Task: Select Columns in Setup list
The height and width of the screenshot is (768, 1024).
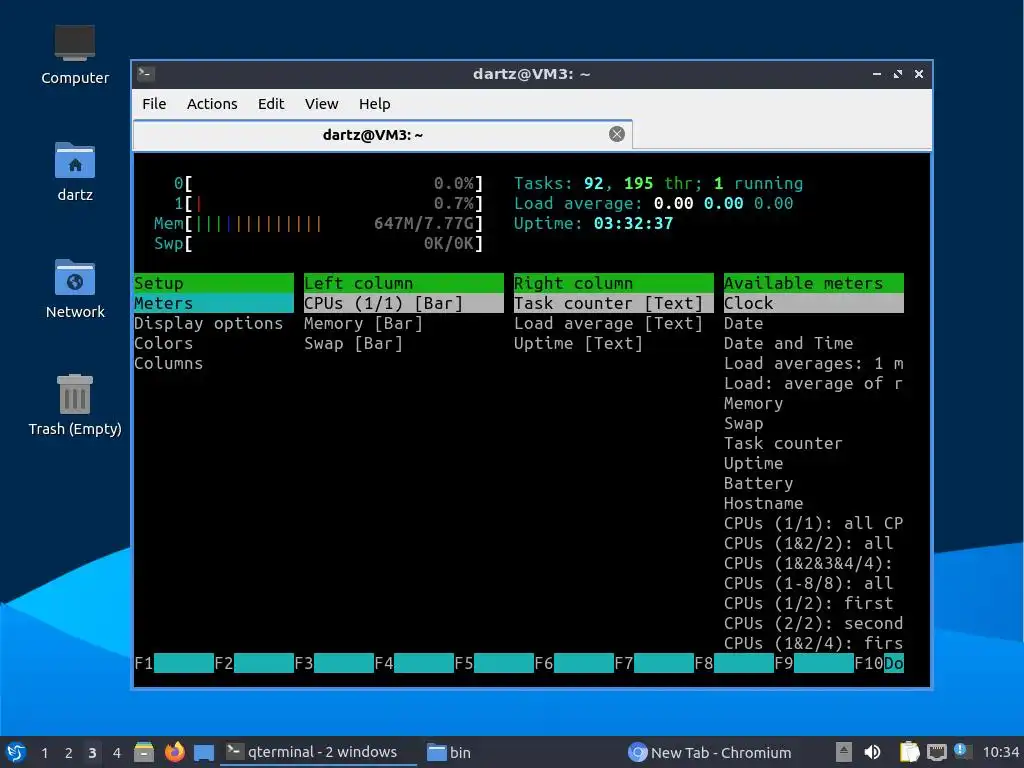Action: (168, 363)
